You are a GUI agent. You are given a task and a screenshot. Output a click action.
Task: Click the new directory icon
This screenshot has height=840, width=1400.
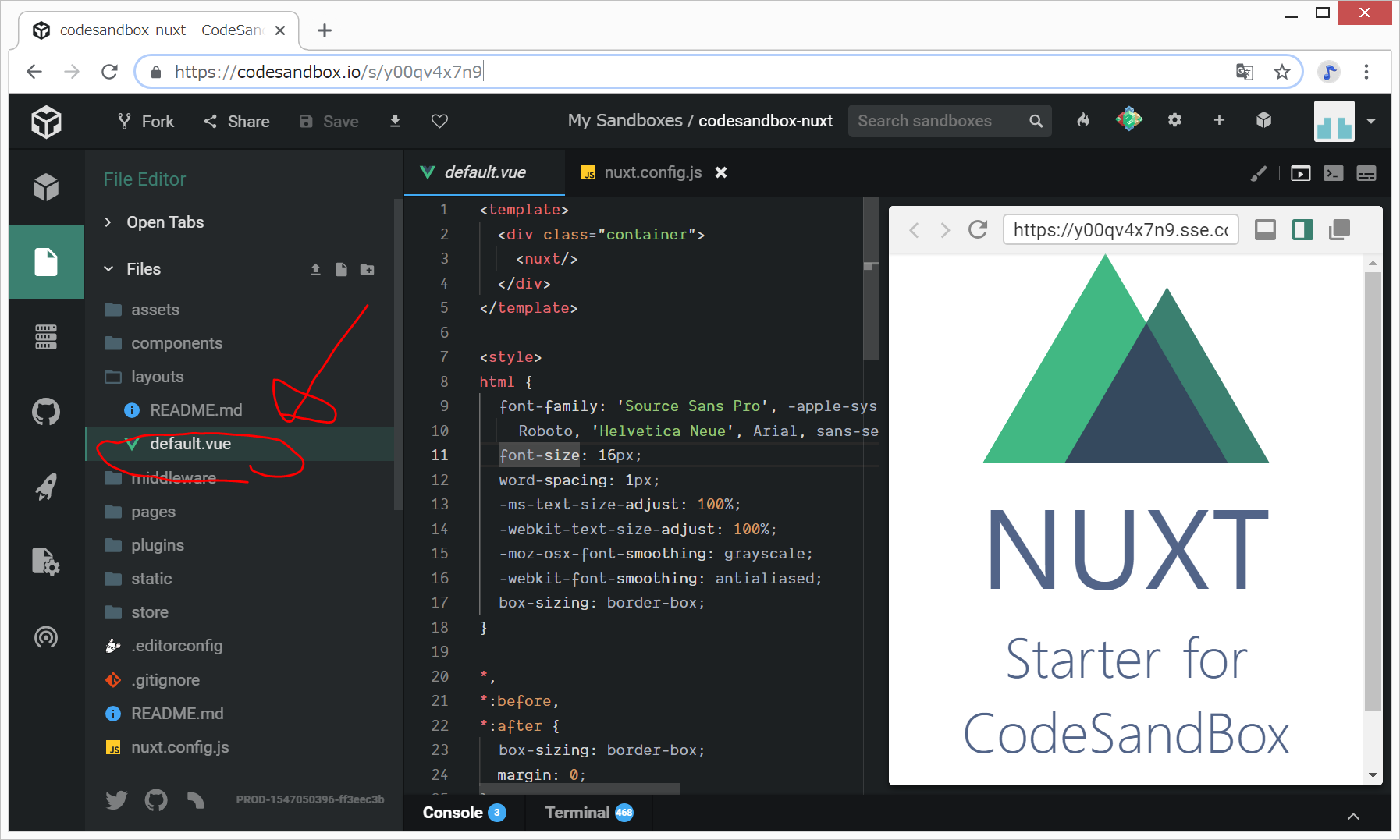367,269
